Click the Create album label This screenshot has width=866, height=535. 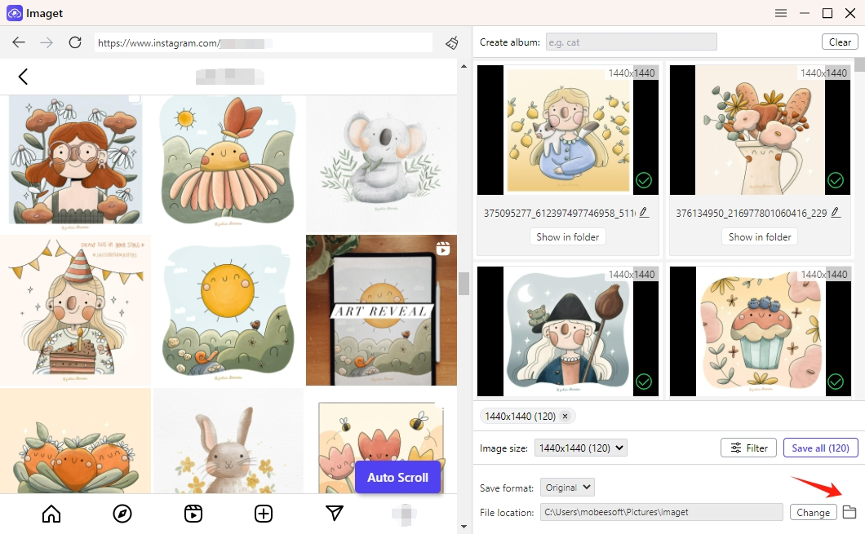point(510,43)
